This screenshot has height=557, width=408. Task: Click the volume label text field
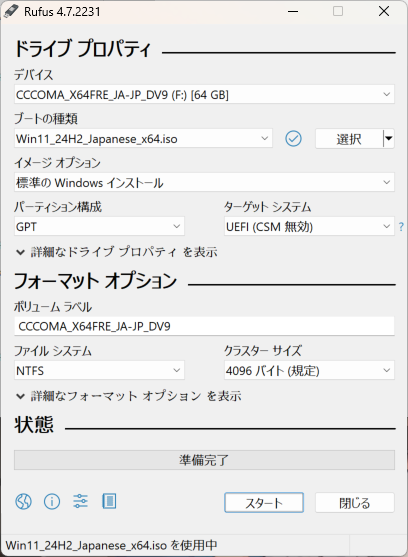pyautogui.click(x=204, y=326)
